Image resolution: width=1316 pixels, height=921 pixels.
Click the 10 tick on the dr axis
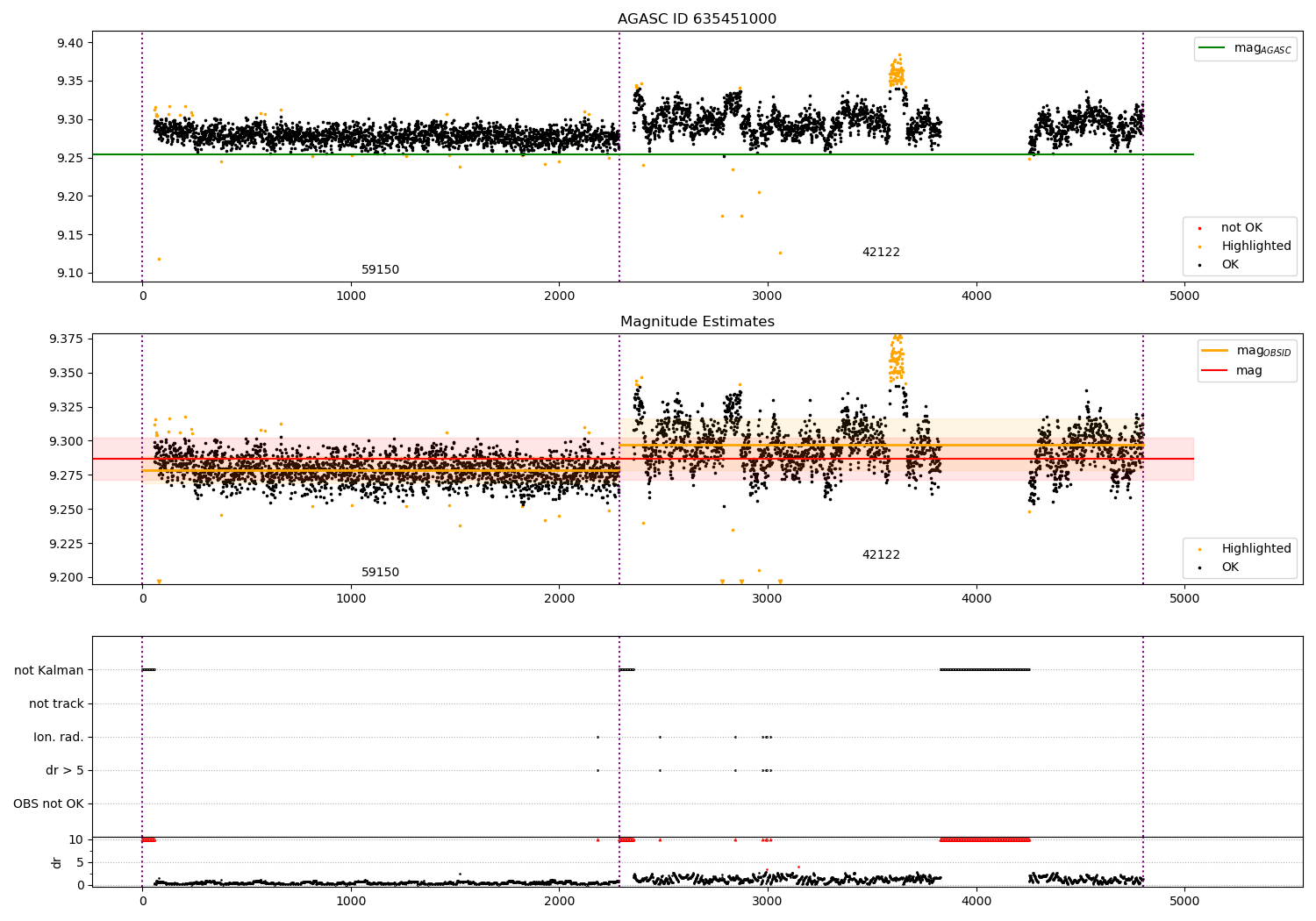76,840
